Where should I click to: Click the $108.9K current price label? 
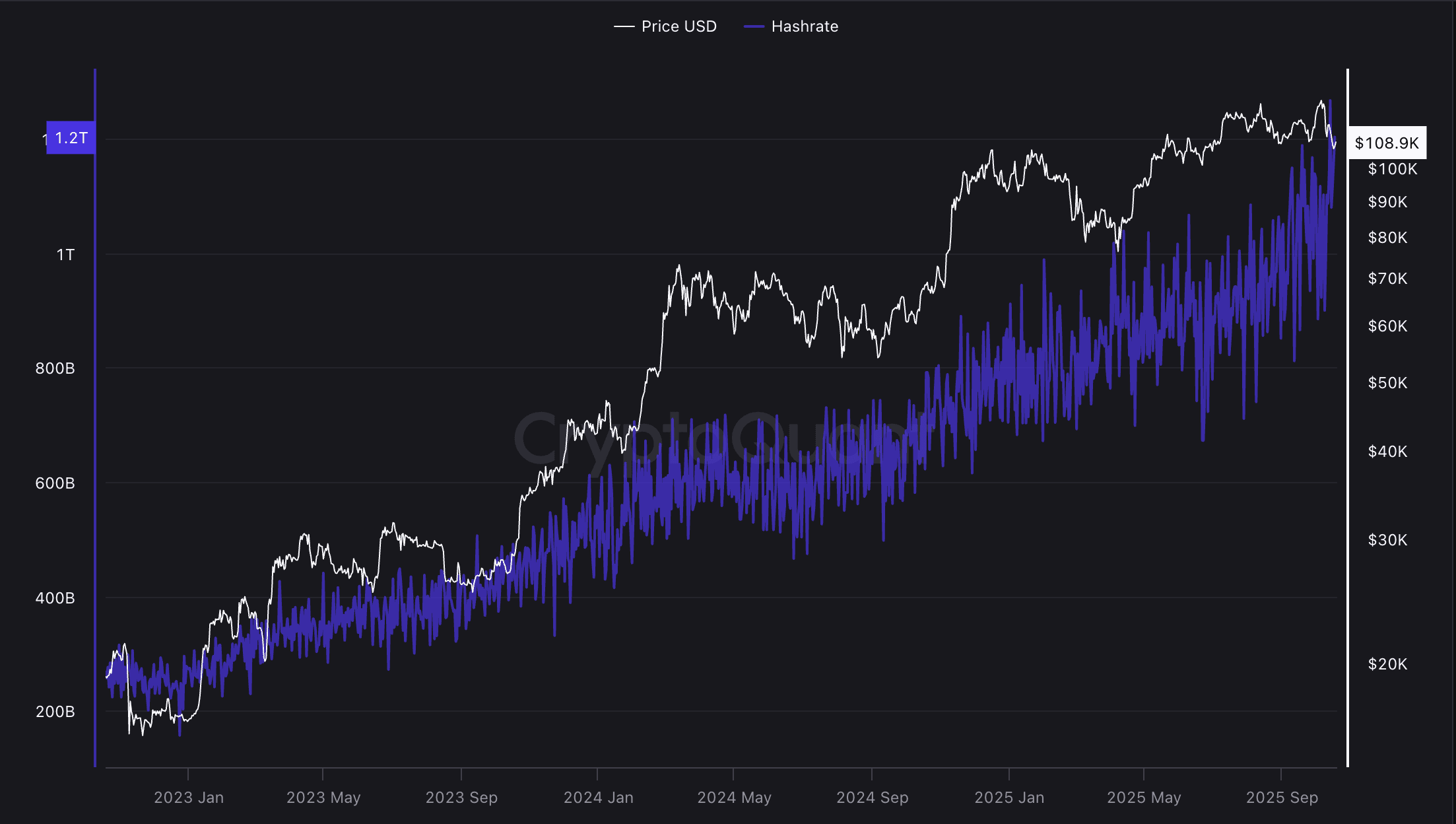[1385, 142]
